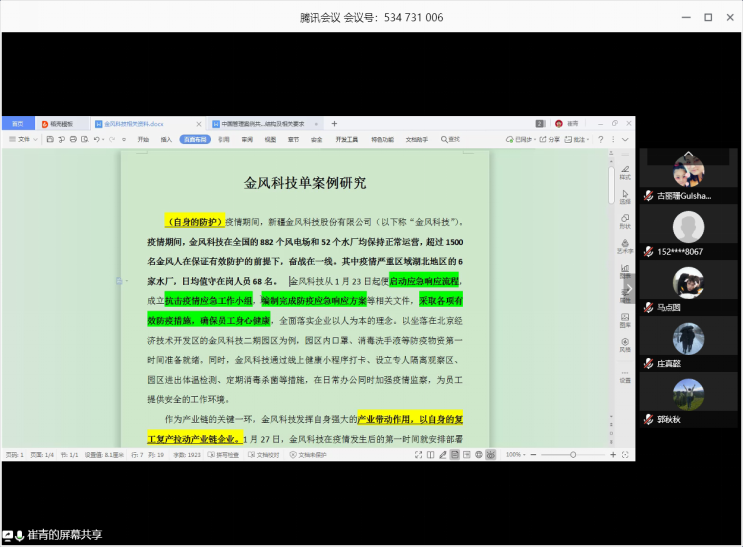This screenshot has width=743, height=547.
Task: Click the undo arrow in WPS toolbar
Action: coord(96,139)
